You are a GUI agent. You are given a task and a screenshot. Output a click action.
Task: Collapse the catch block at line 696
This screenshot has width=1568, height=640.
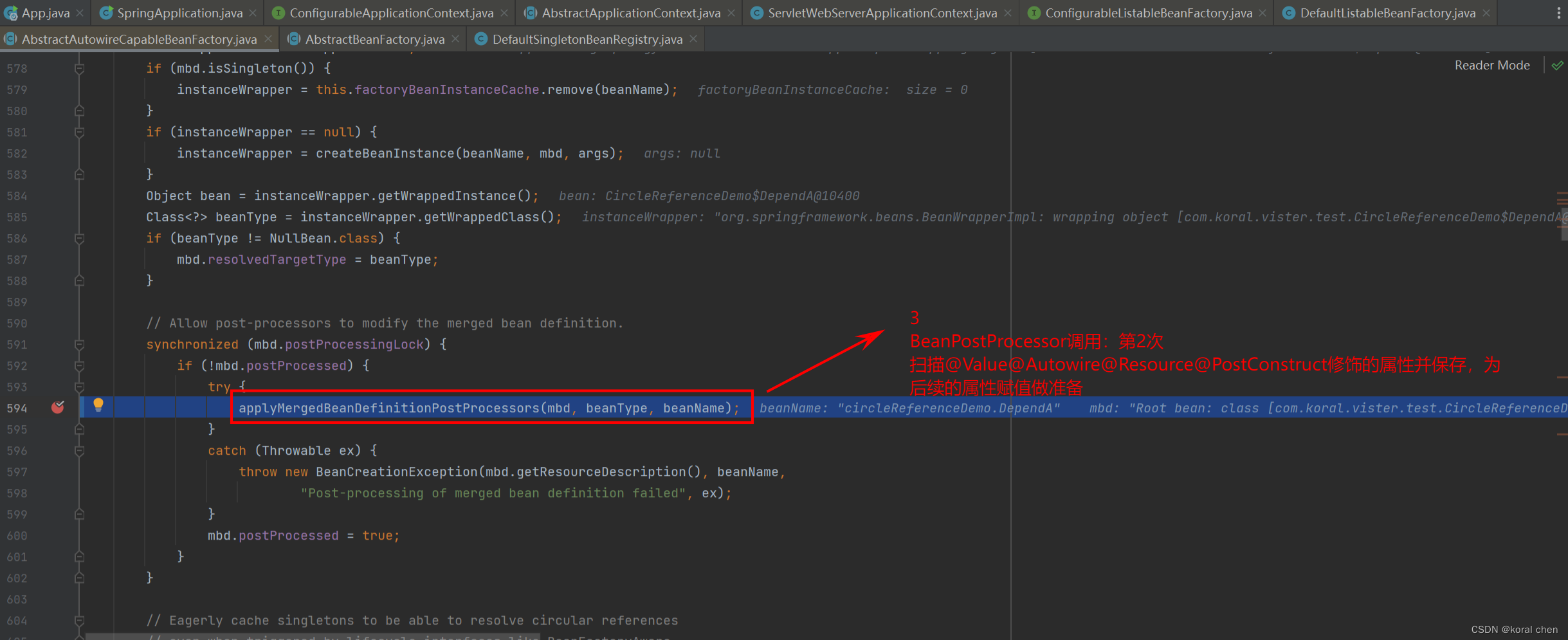(79, 451)
